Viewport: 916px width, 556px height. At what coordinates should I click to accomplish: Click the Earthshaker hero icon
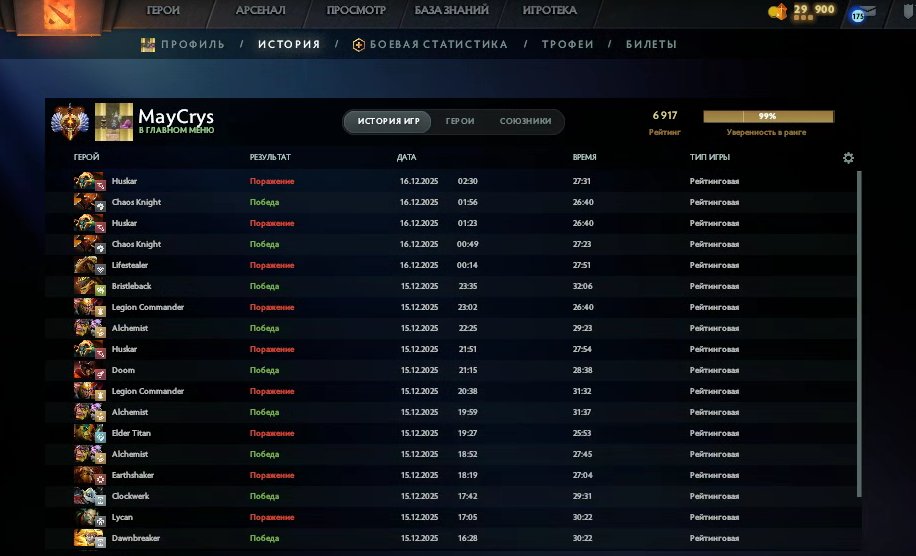point(89,475)
